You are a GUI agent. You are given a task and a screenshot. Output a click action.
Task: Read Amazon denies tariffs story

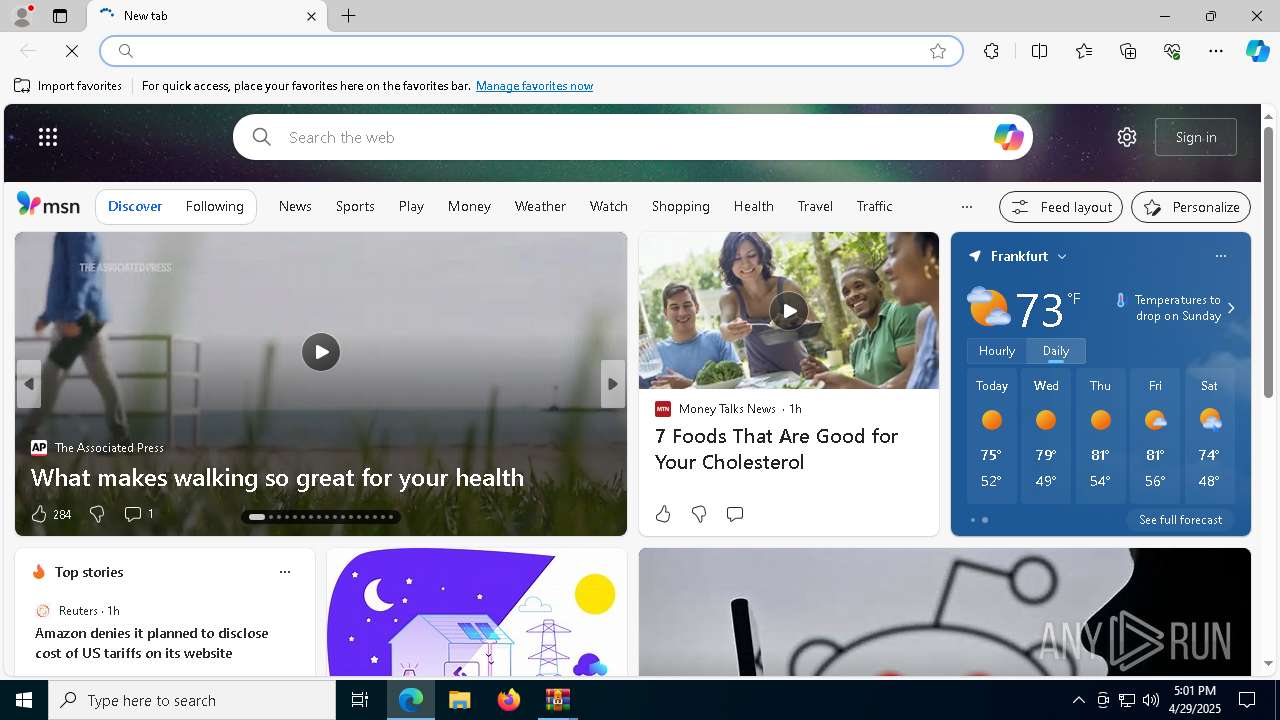pyautogui.click(x=152, y=643)
